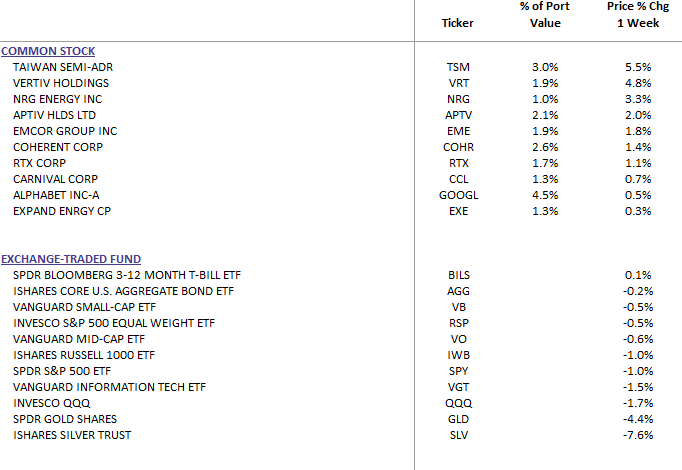Image resolution: width=682 pixels, height=470 pixels.
Task: Select SPDR GOLD SHARES' -4.4% price change
Action: coord(637,419)
